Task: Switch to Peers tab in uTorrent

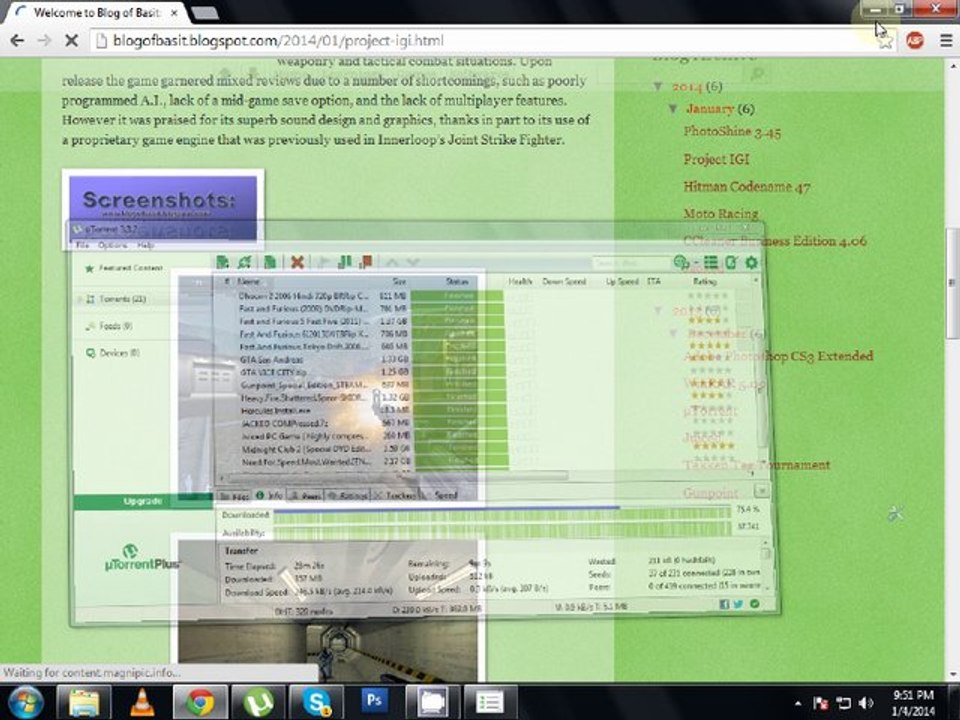Action: [305, 495]
